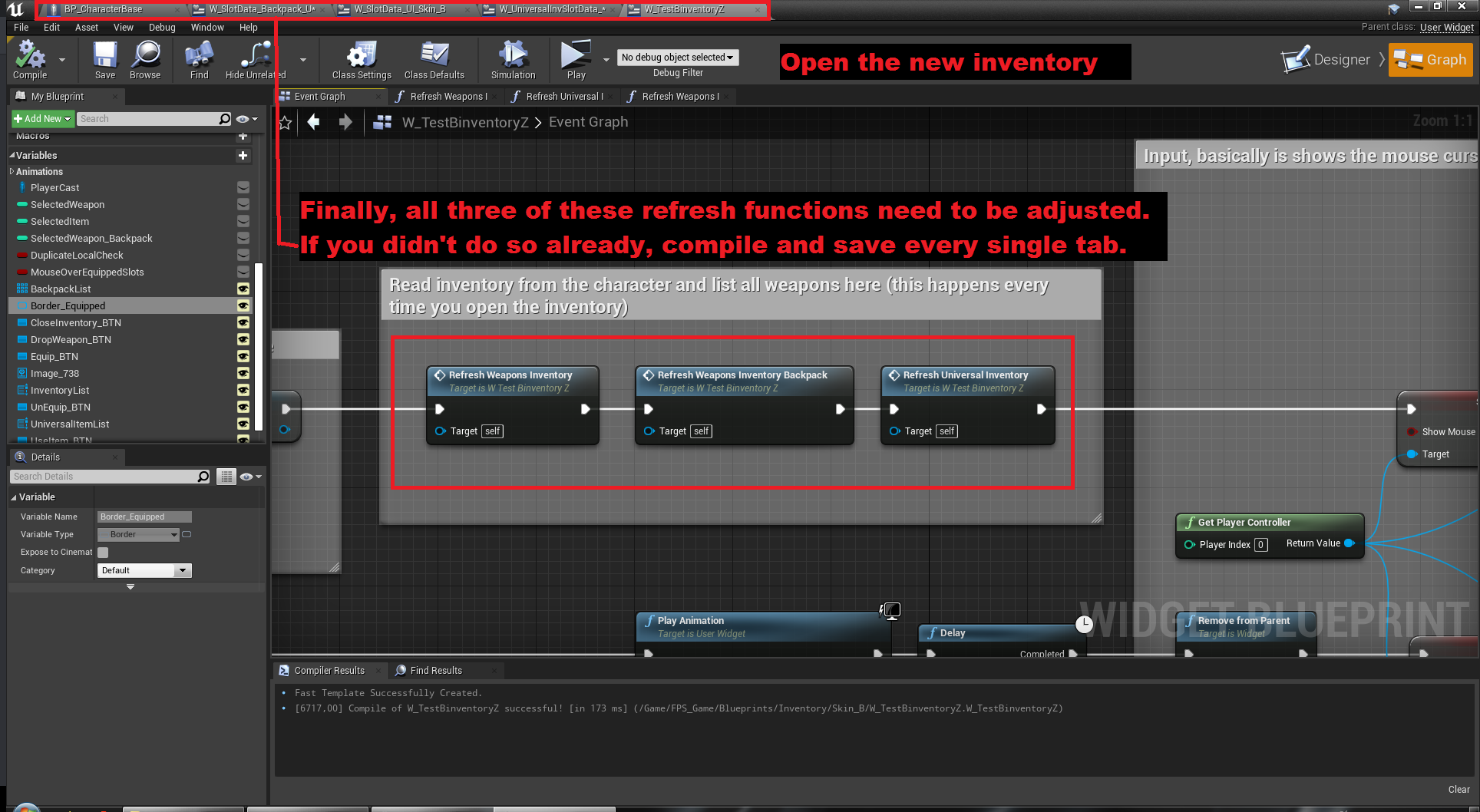Click the Search Details input field
The image size is (1480, 812).
pyautogui.click(x=104, y=477)
